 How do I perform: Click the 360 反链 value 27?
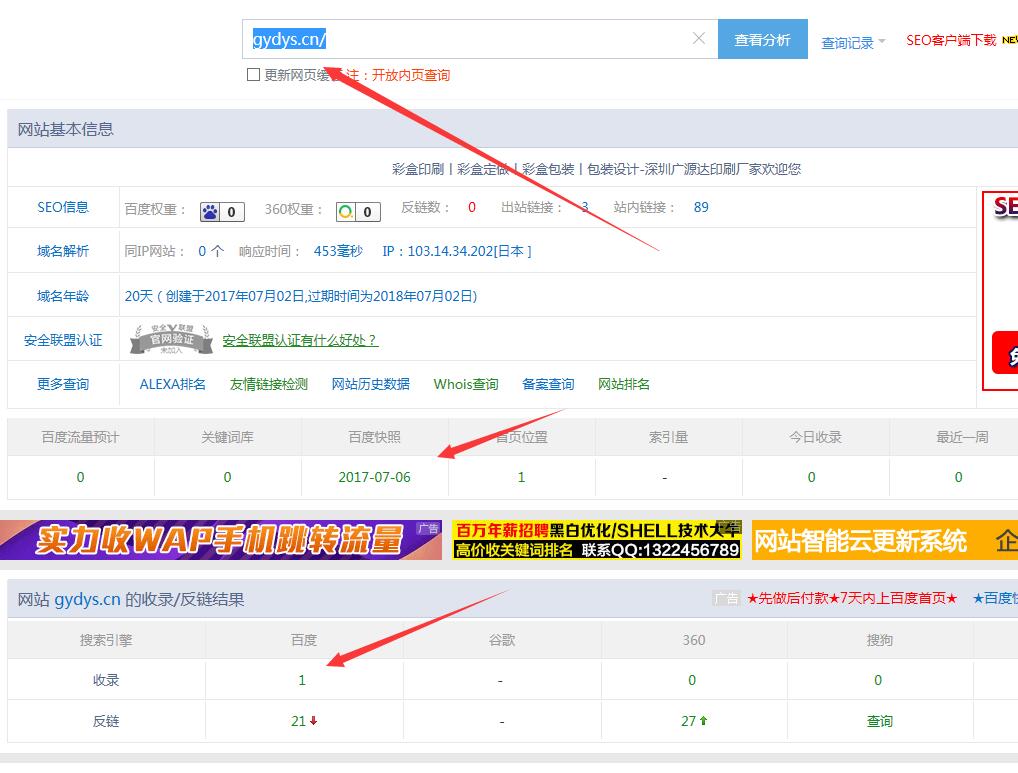(x=688, y=721)
